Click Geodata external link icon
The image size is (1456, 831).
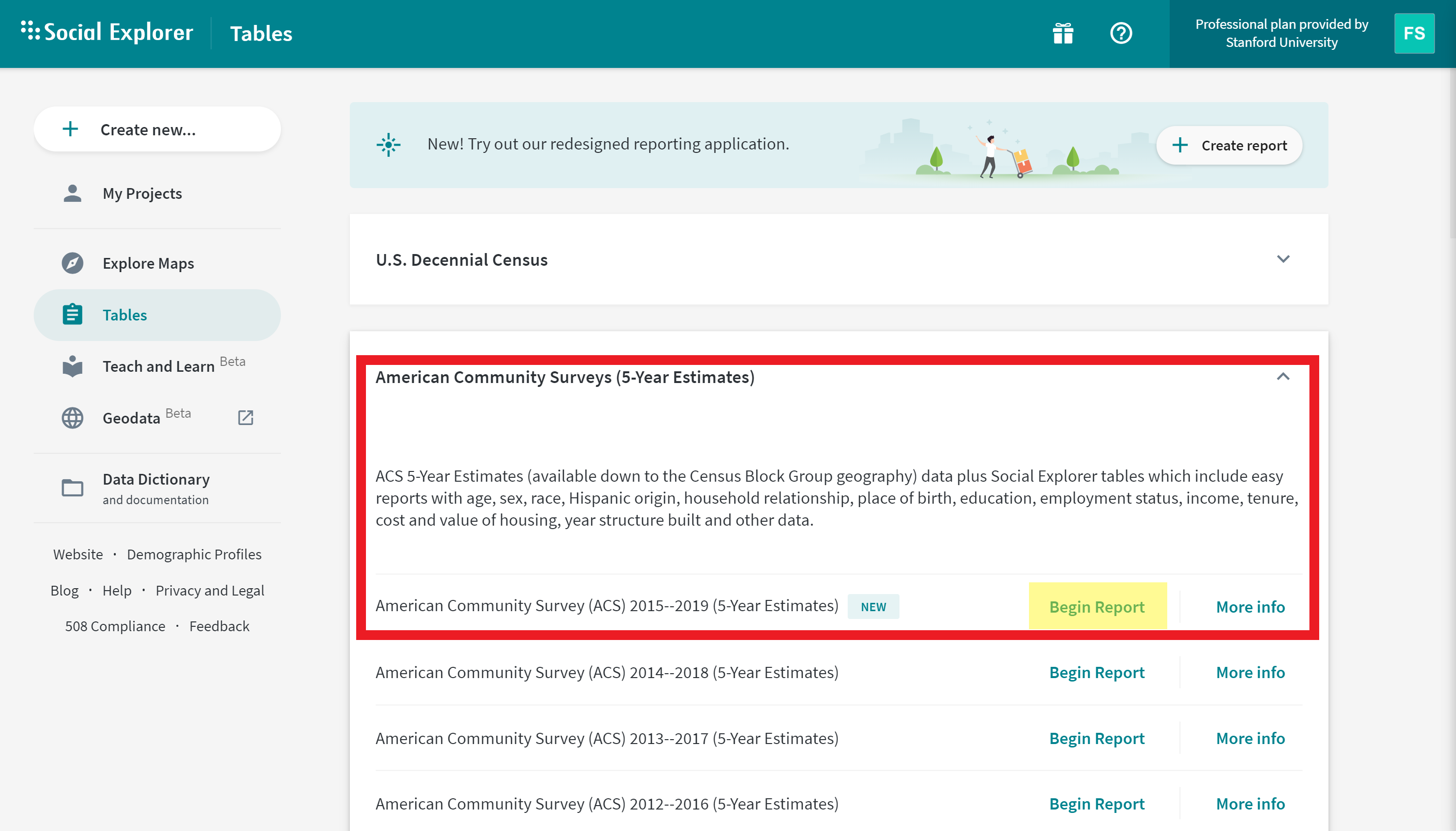[x=245, y=418]
